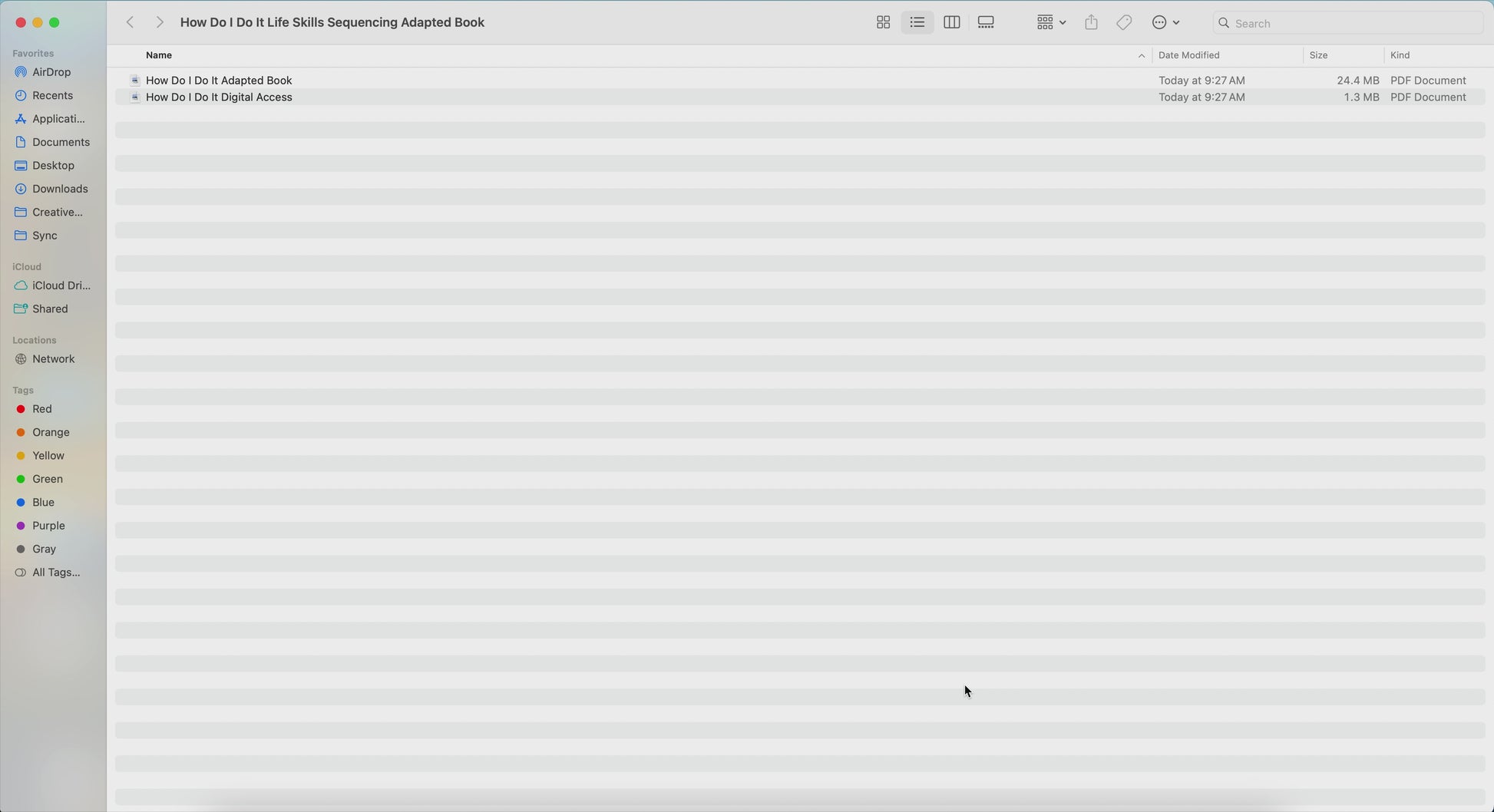Select How Do I Do It Digital Access file
Viewport: 1494px width, 812px height.
pyautogui.click(x=219, y=97)
